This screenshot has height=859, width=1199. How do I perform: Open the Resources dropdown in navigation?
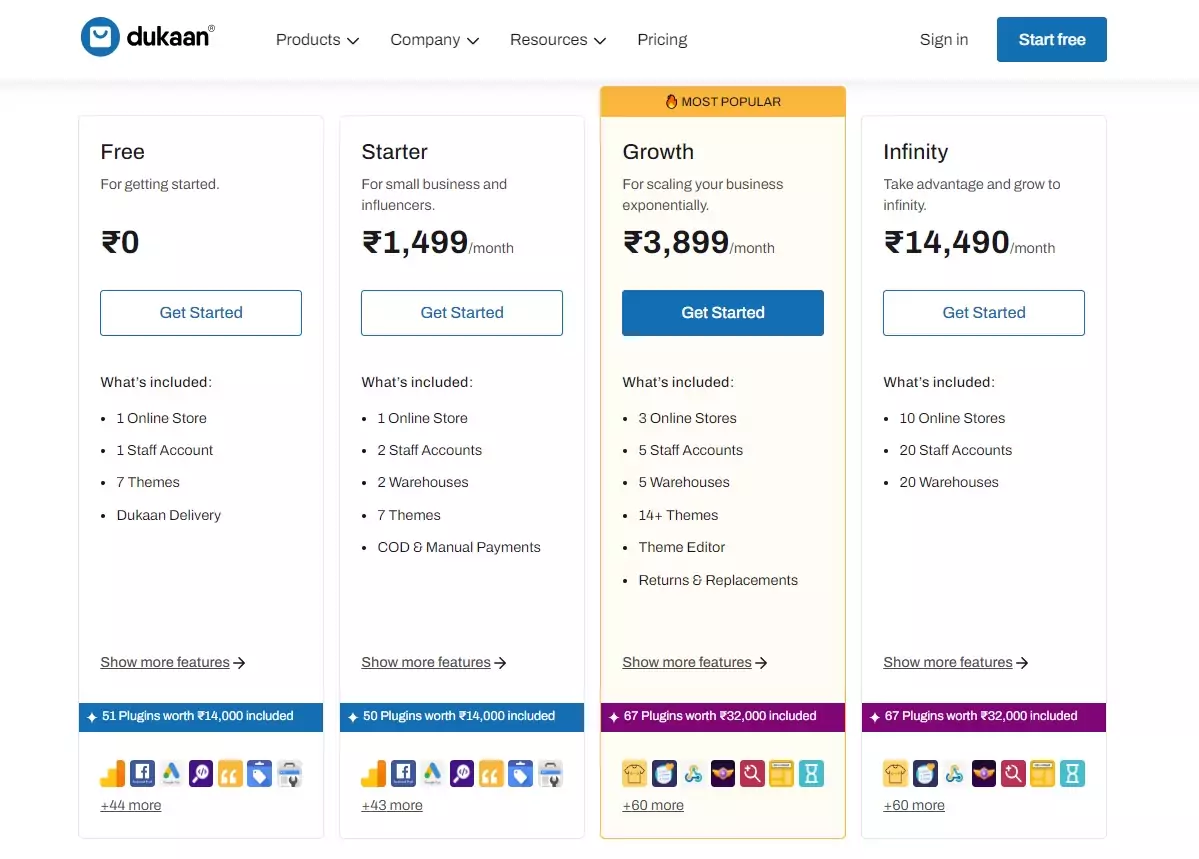[558, 40]
